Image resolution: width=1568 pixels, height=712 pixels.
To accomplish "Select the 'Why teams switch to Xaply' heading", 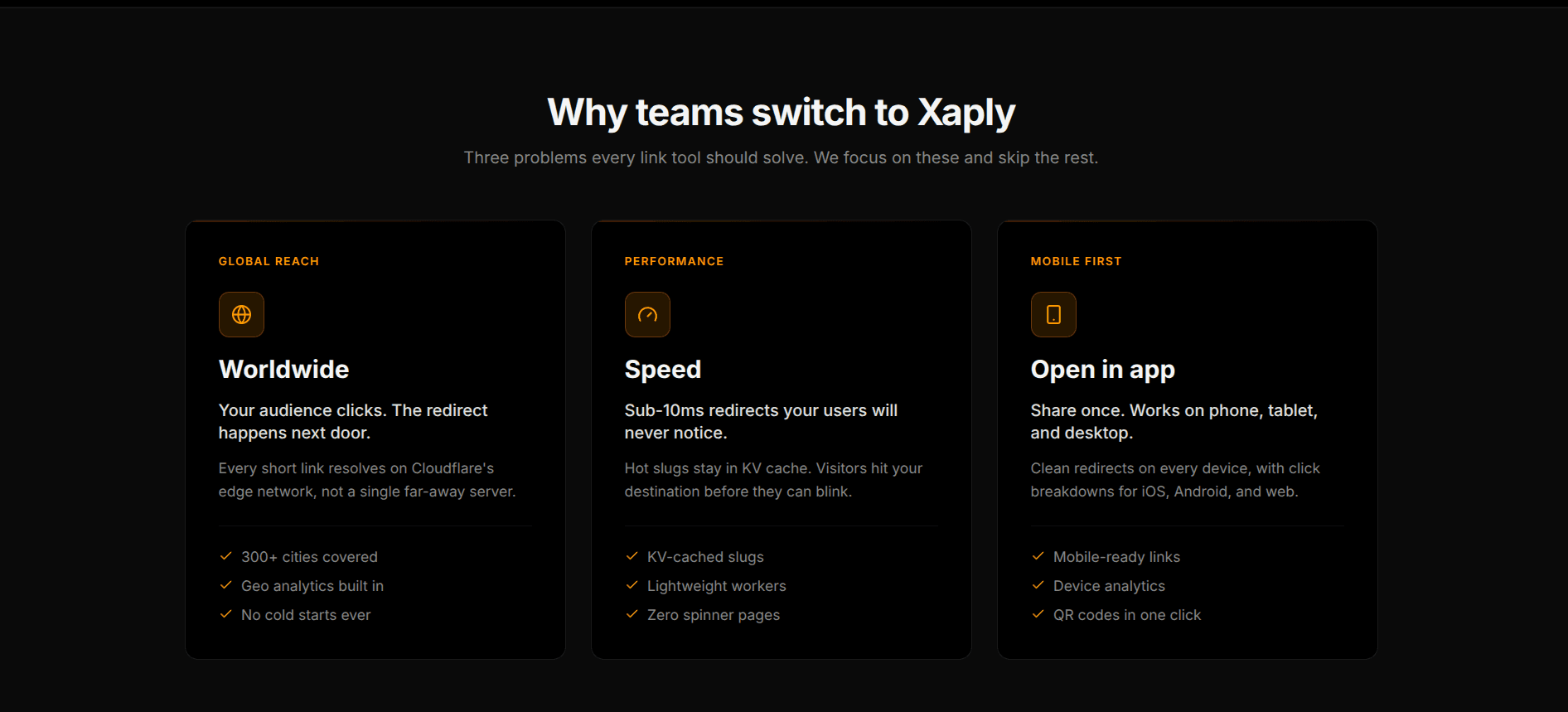I will 782,113.
